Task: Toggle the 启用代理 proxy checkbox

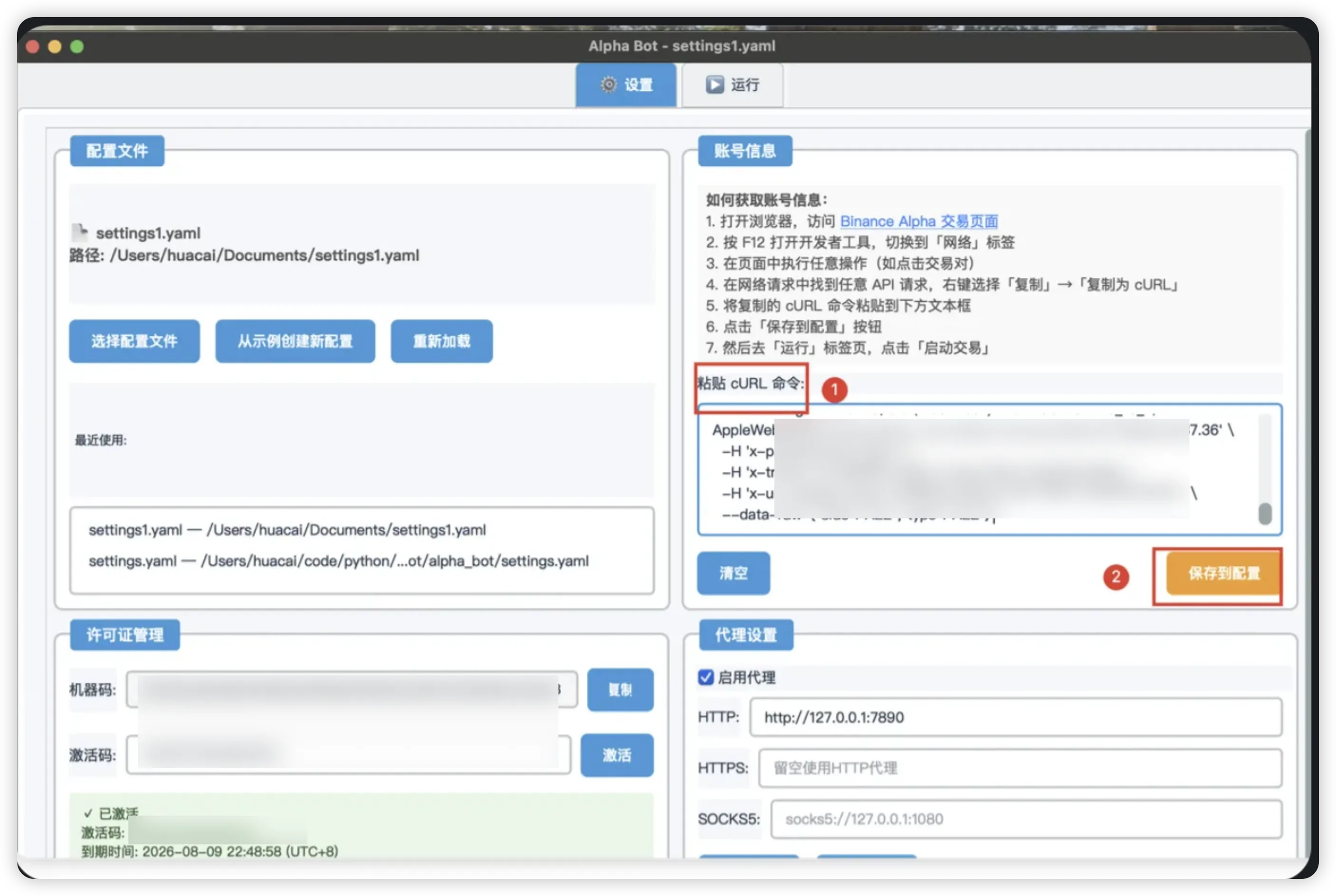Action: click(x=706, y=677)
